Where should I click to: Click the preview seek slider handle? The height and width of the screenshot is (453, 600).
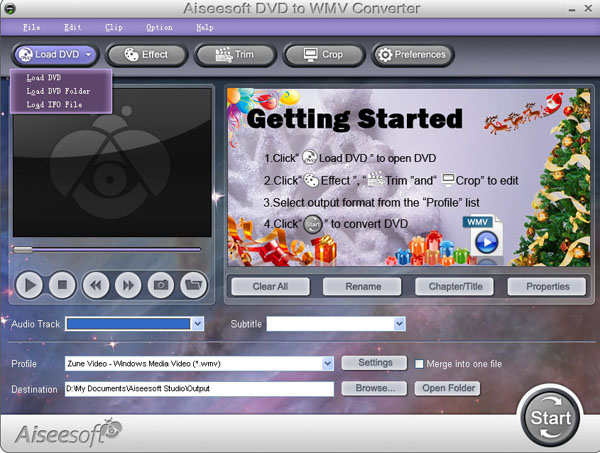pyautogui.click(x=23, y=250)
